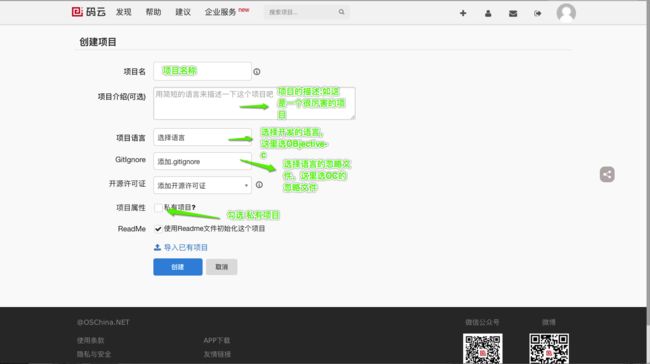Click the blue 创建 button
The height and width of the screenshot is (364, 650).
click(178, 267)
